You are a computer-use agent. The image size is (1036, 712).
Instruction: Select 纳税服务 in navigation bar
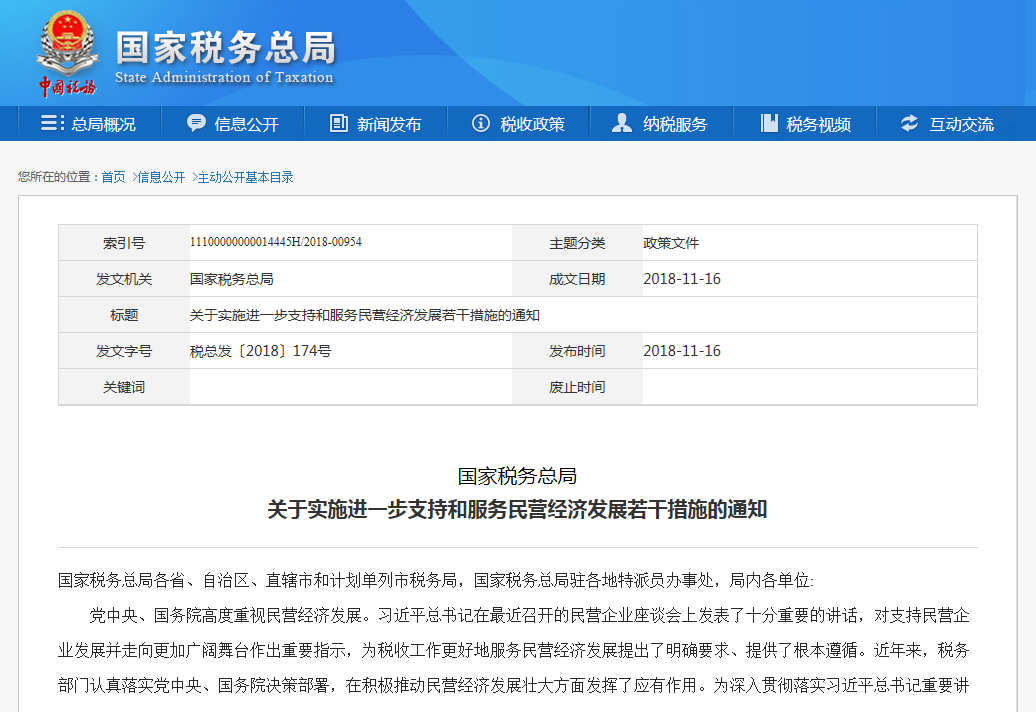tap(675, 124)
